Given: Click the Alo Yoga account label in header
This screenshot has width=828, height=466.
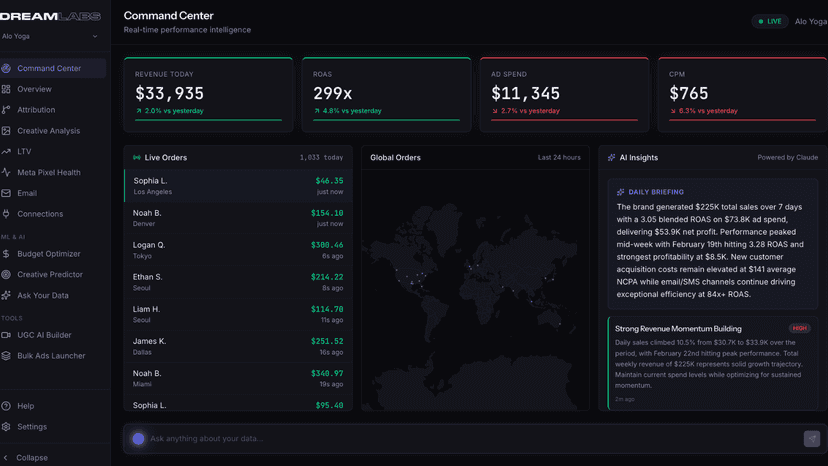Looking at the screenshot, I should click(x=811, y=22).
